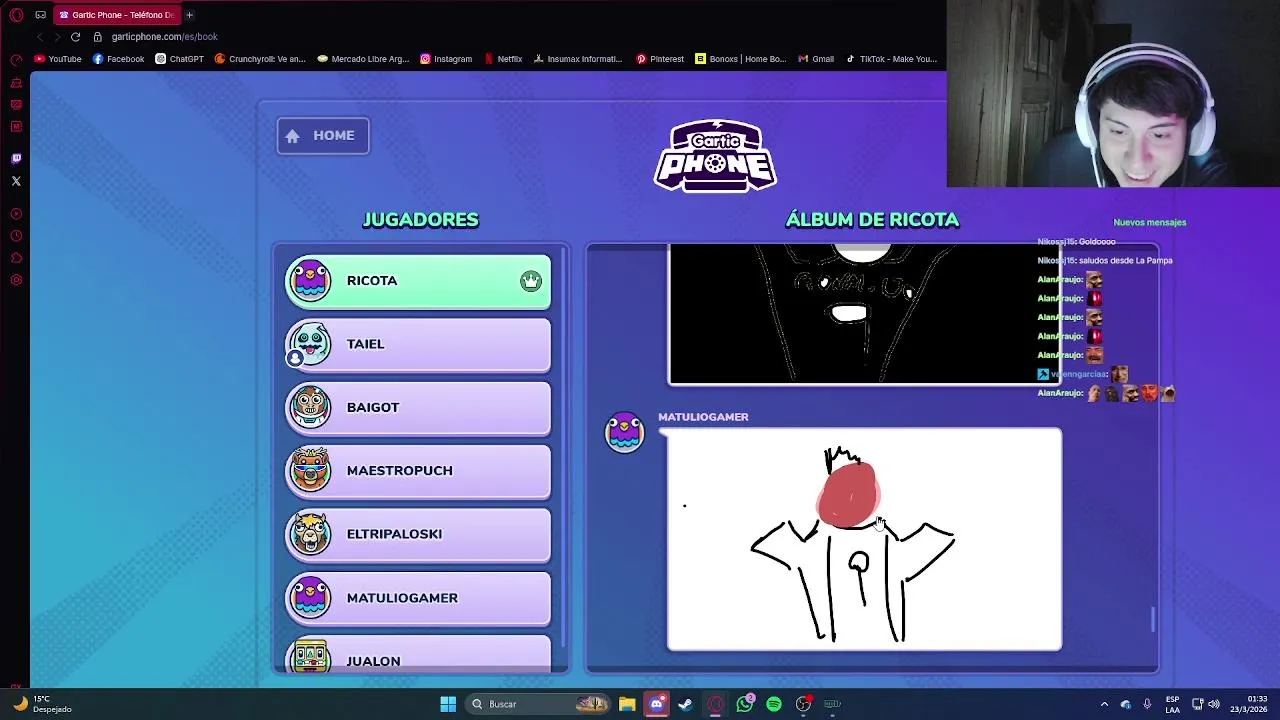Open the Insumax Informatica bookmark

tap(578, 59)
